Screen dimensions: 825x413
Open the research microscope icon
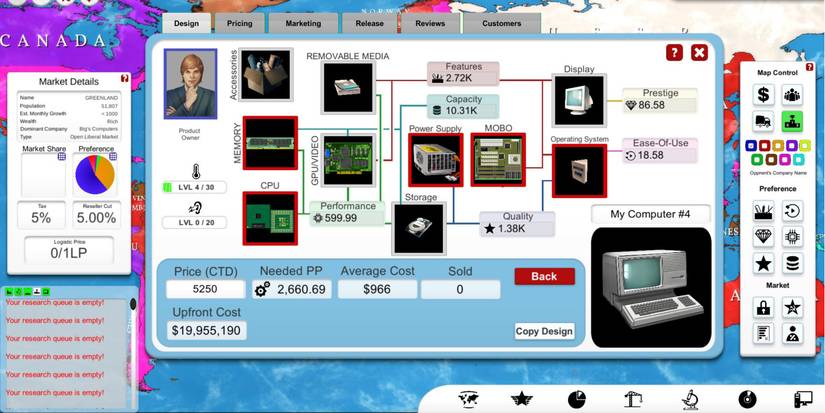pos(690,400)
